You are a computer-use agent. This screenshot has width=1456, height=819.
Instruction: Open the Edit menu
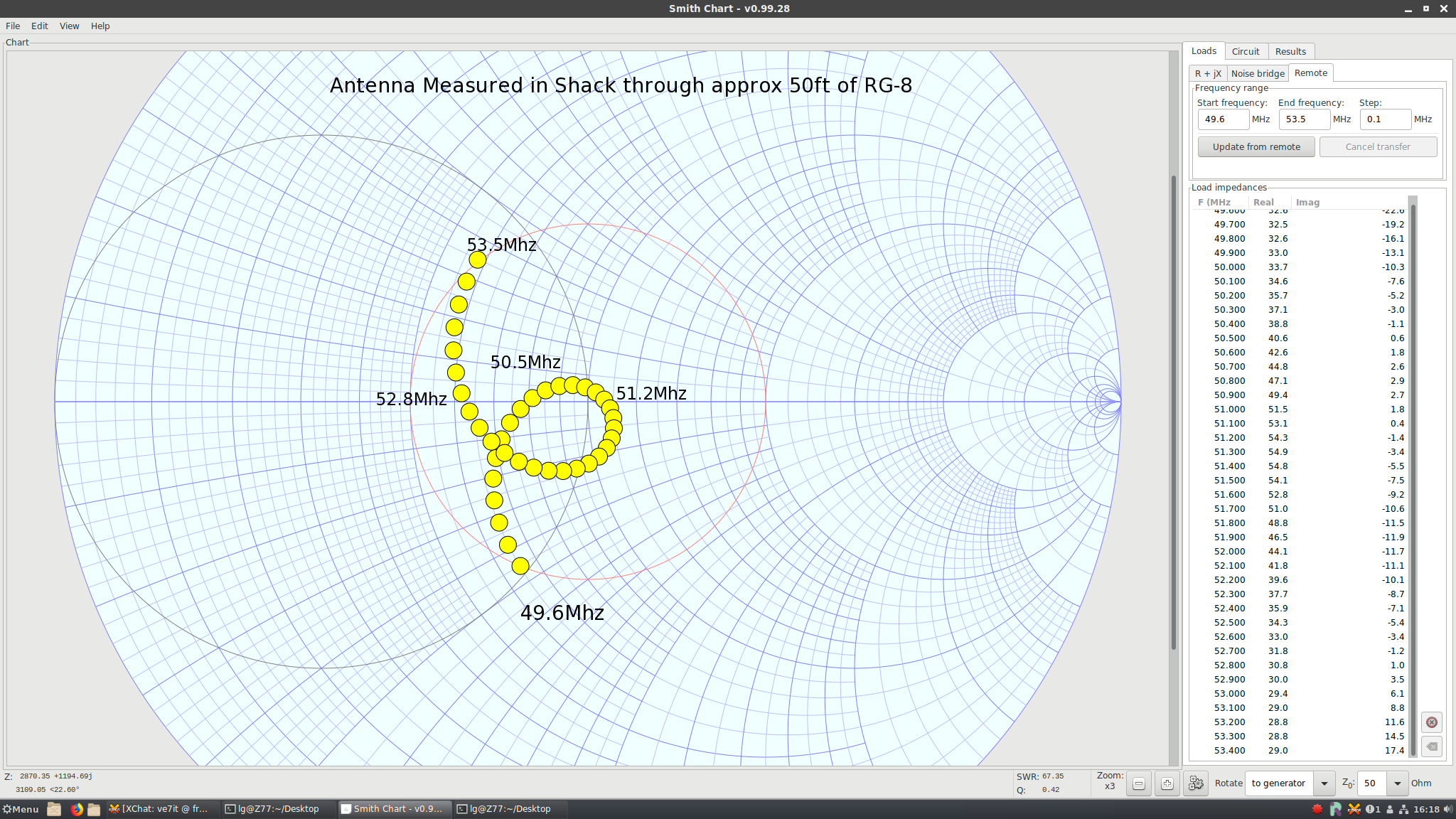point(40,26)
